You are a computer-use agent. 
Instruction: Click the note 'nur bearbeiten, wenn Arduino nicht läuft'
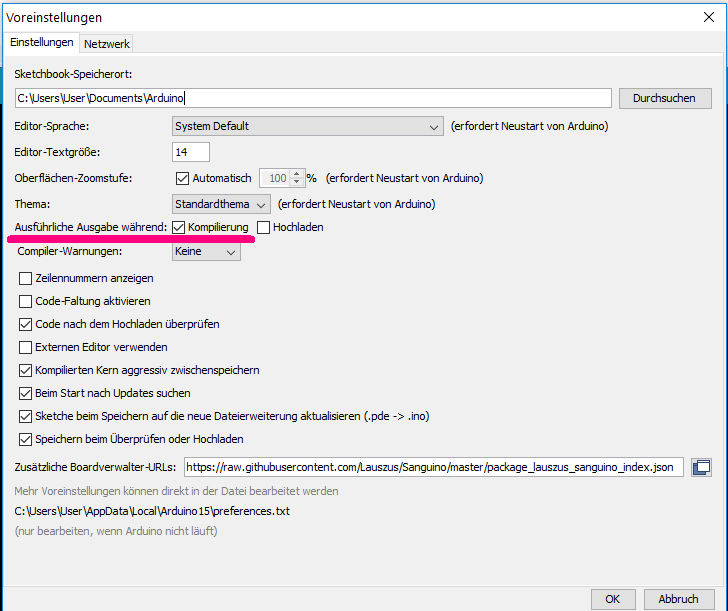(116, 531)
